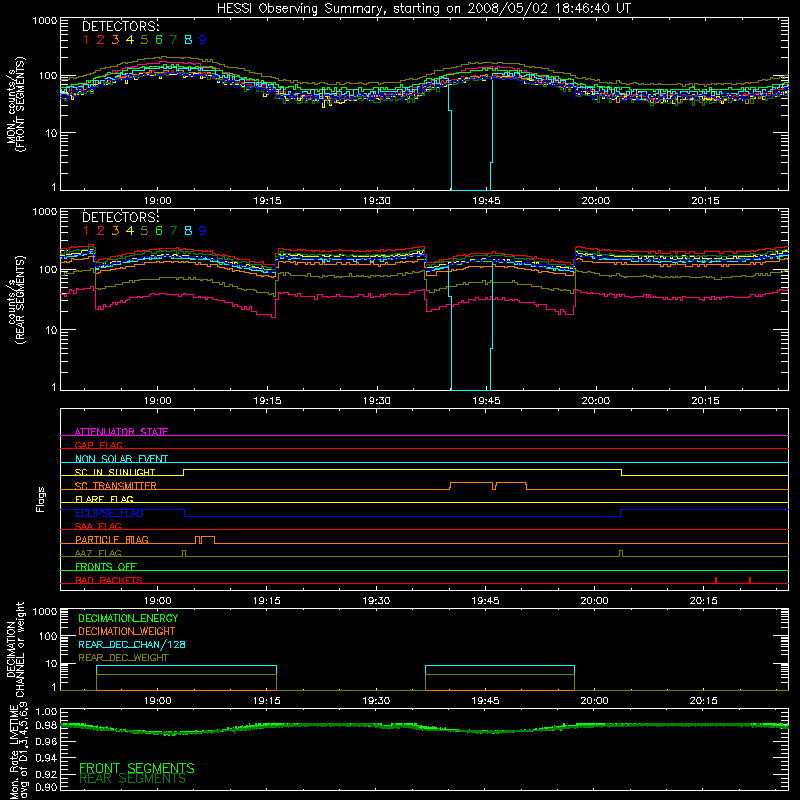
Task: Click the PARTICLE_FLAG label
Action: coord(112,539)
